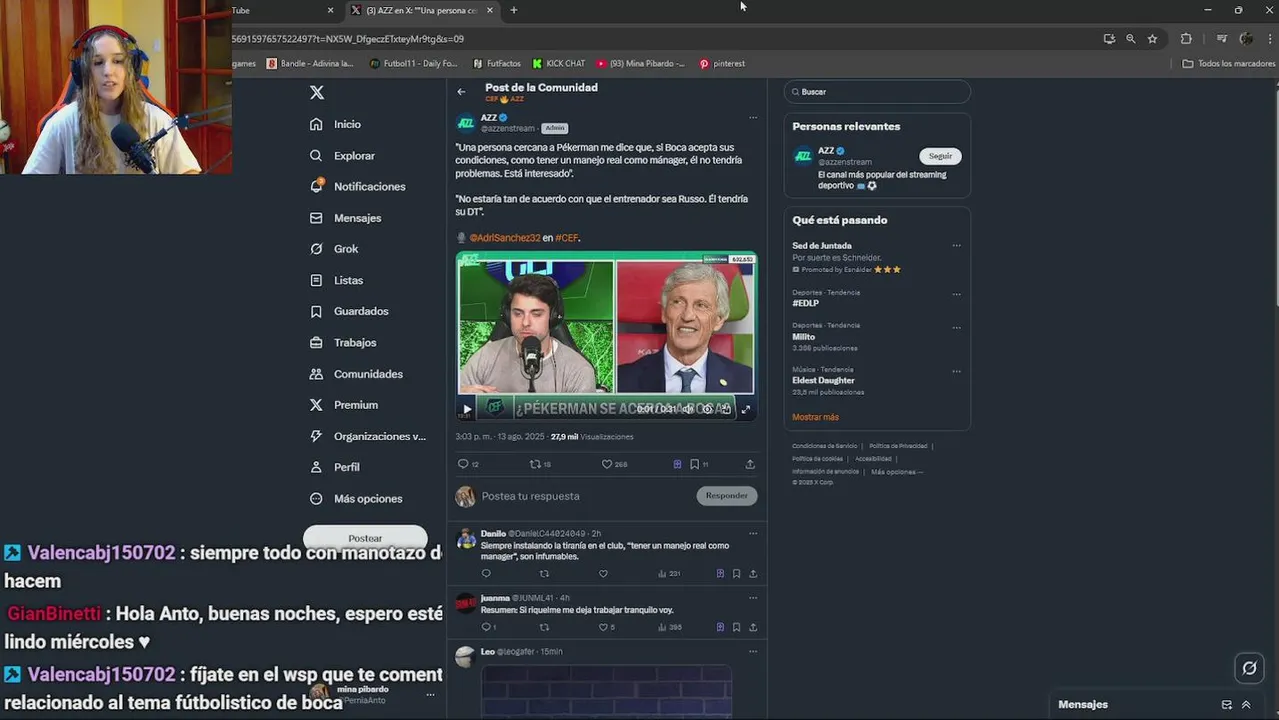Expand the video to fullscreen
This screenshot has width=1279, height=720.
tap(745, 409)
